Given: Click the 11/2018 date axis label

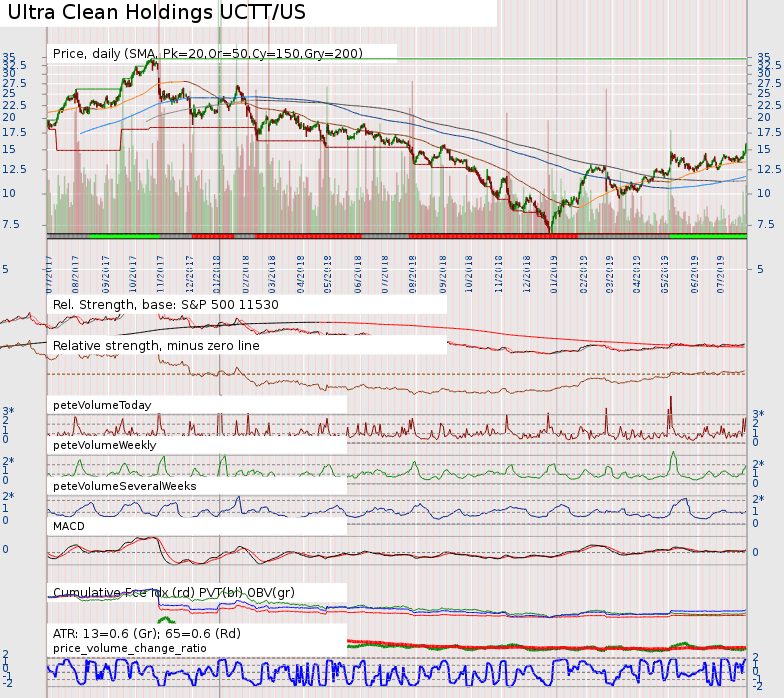Looking at the screenshot, I should pos(498,274).
